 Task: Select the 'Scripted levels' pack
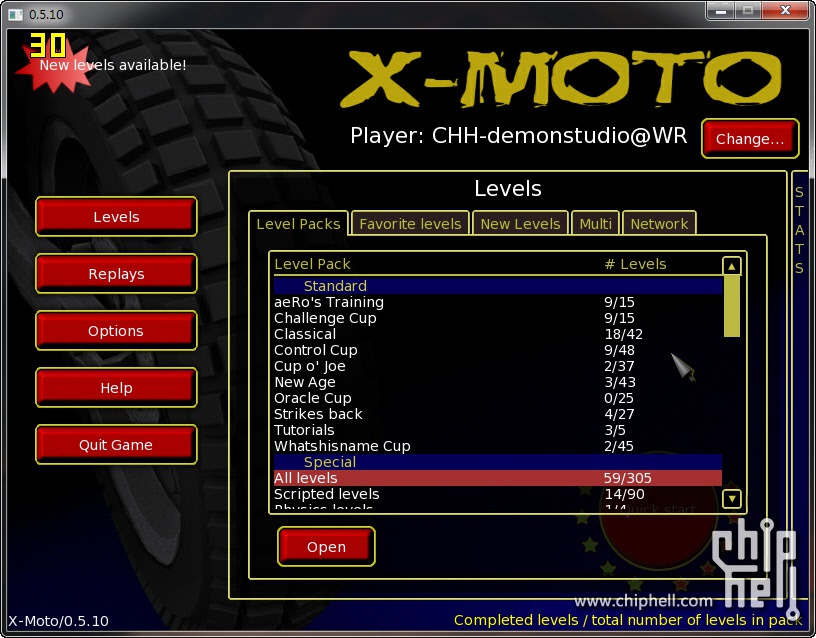click(x=498, y=494)
